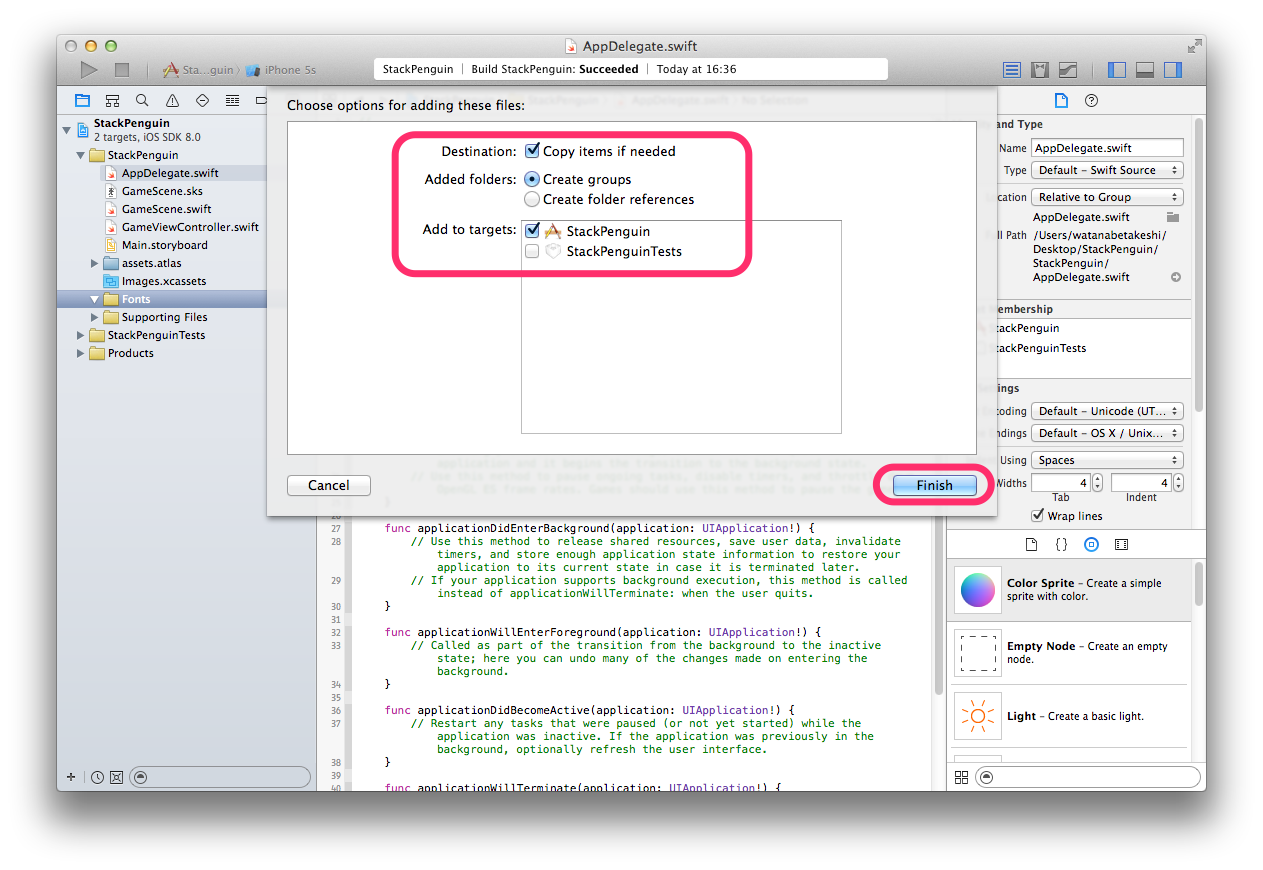
Task: Show the Assistant editor (bow-tie icon)
Action: pos(1039,68)
